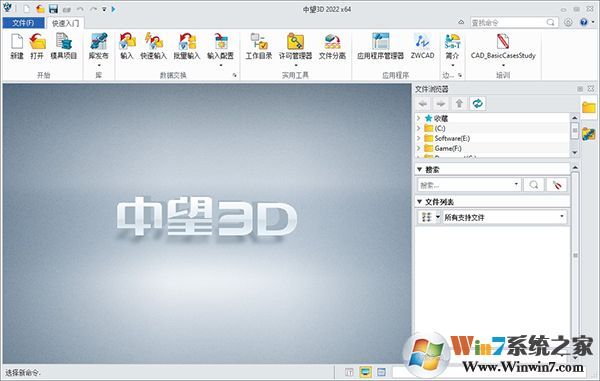Click the blue help question mark icon
600x381 pixels.
tap(584, 23)
